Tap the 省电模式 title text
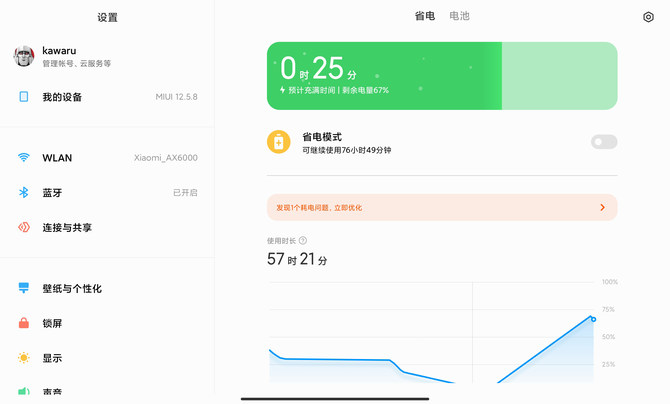 point(322,137)
